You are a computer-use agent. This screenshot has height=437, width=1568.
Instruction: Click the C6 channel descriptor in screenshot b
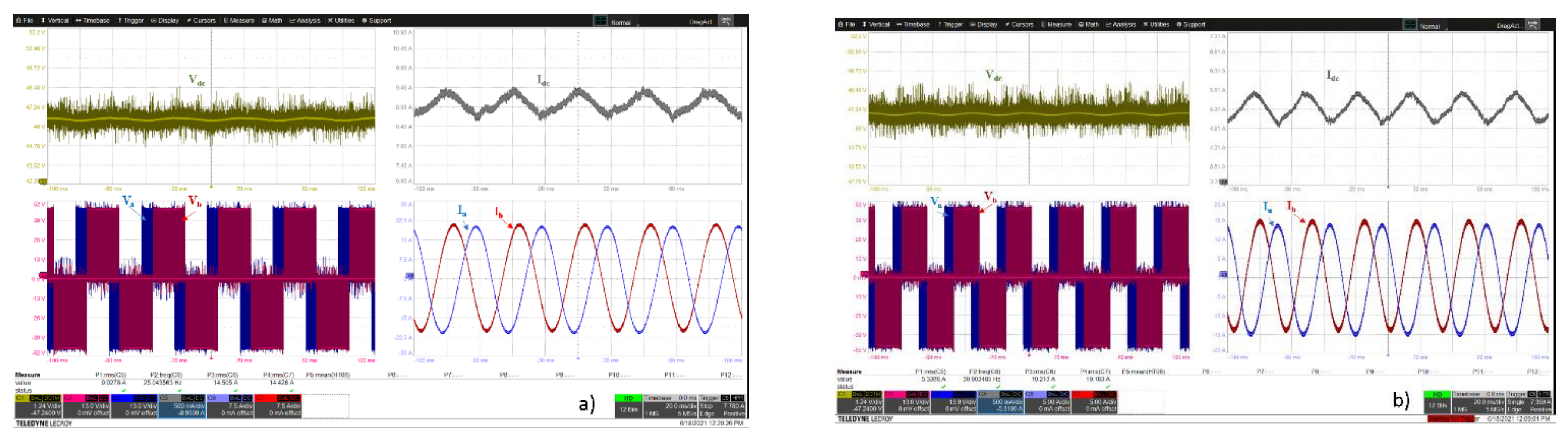point(1047,402)
